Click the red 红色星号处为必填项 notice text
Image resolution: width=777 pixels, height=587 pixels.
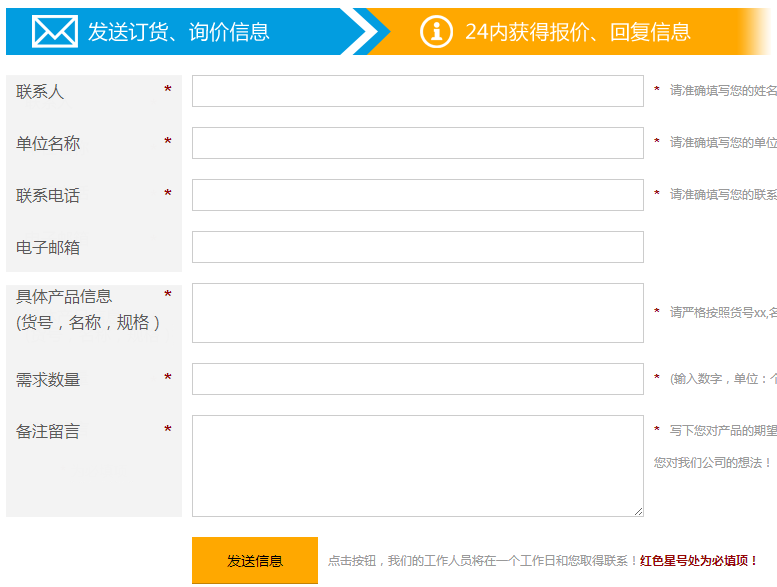click(699, 561)
